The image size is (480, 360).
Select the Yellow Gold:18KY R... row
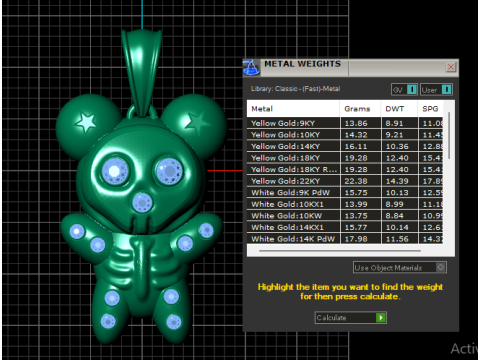(345, 169)
